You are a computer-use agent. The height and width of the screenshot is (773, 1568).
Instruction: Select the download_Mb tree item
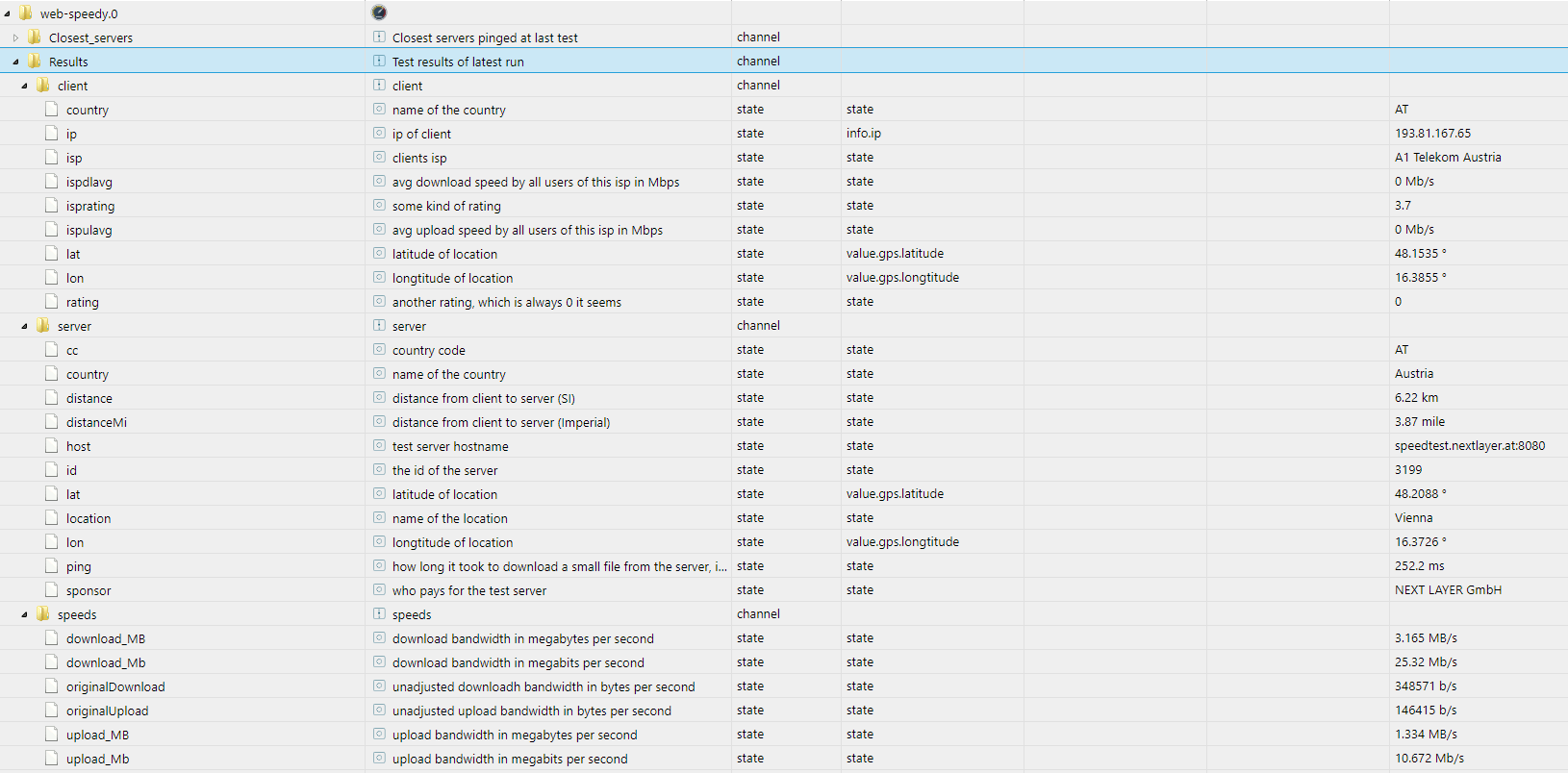click(106, 662)
